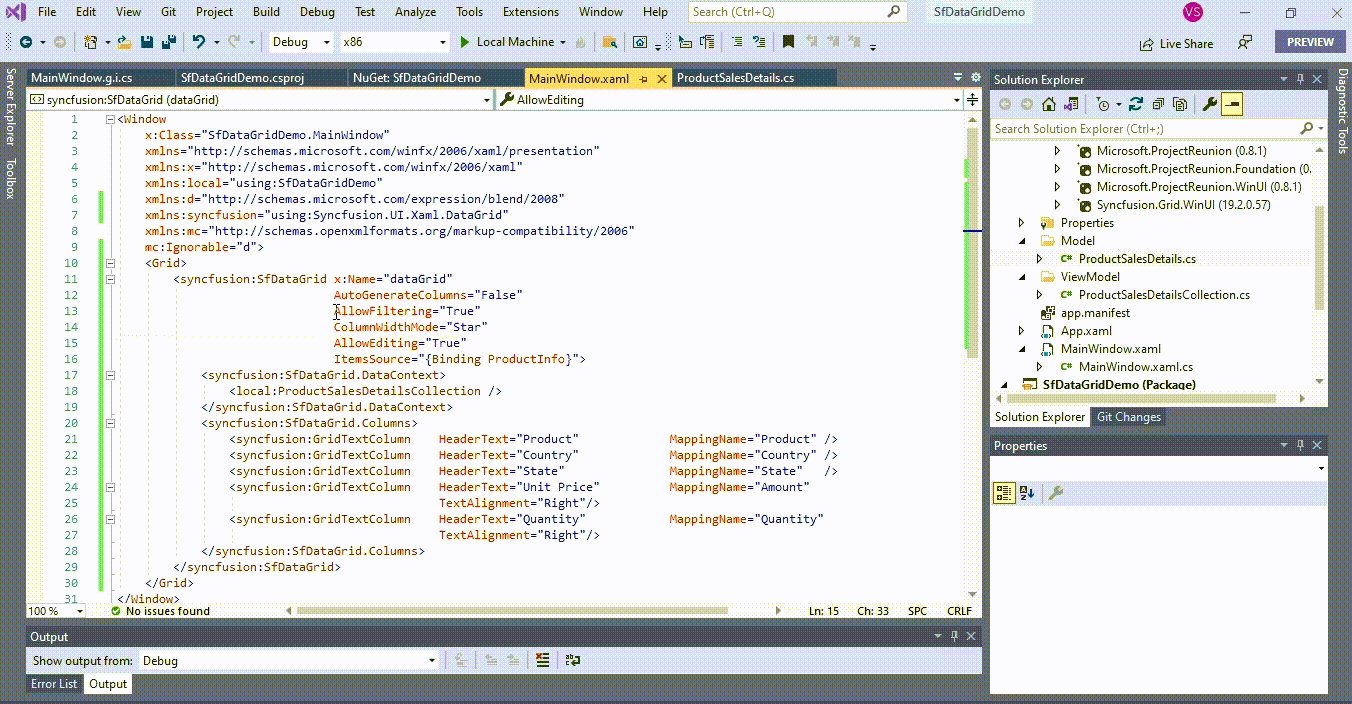Click Pending Changes Filter clock icon
This screenshot has width=1352, height=704.
[1102, 104]
